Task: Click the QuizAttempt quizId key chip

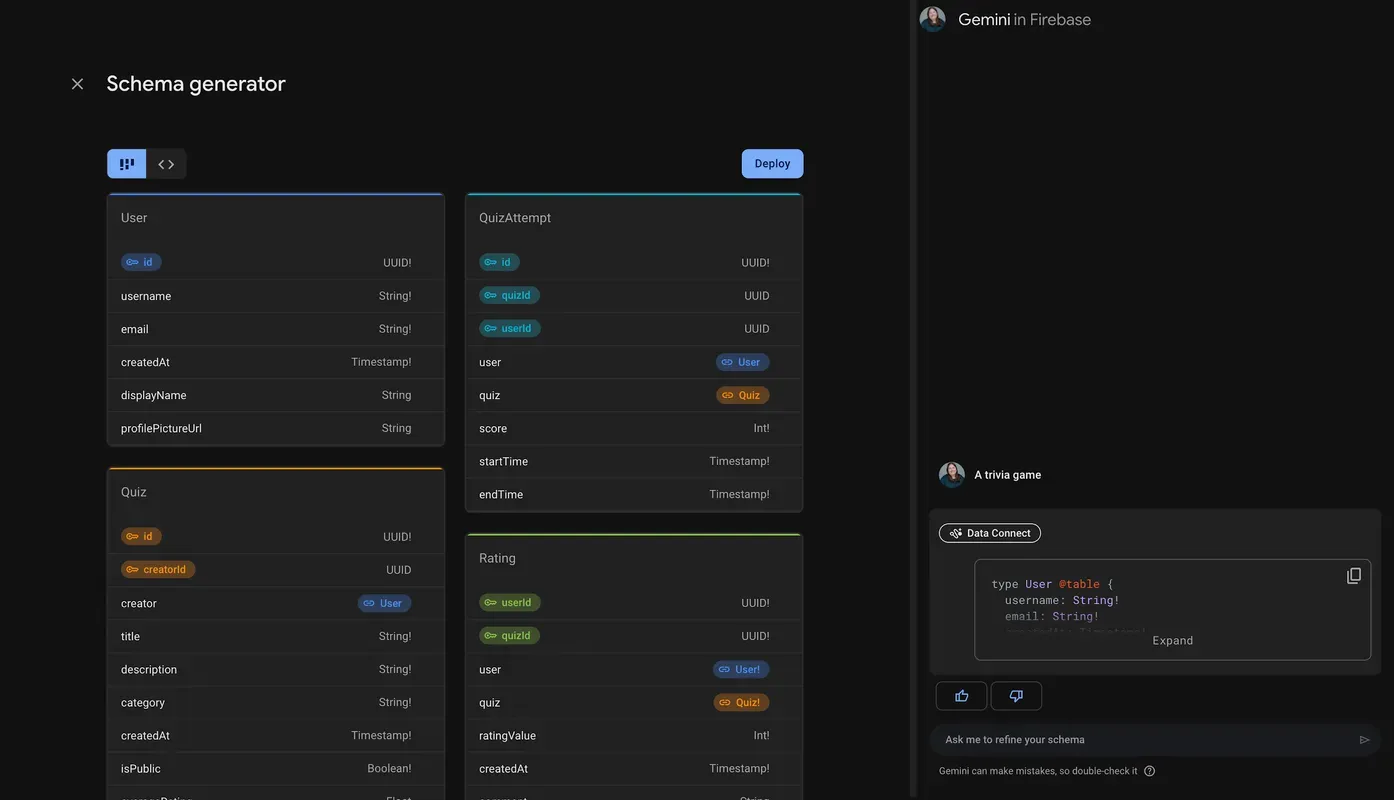Action: [509, 295]
